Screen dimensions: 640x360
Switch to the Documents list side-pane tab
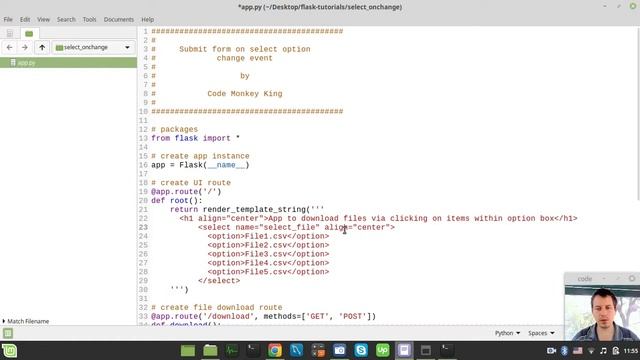10,33
